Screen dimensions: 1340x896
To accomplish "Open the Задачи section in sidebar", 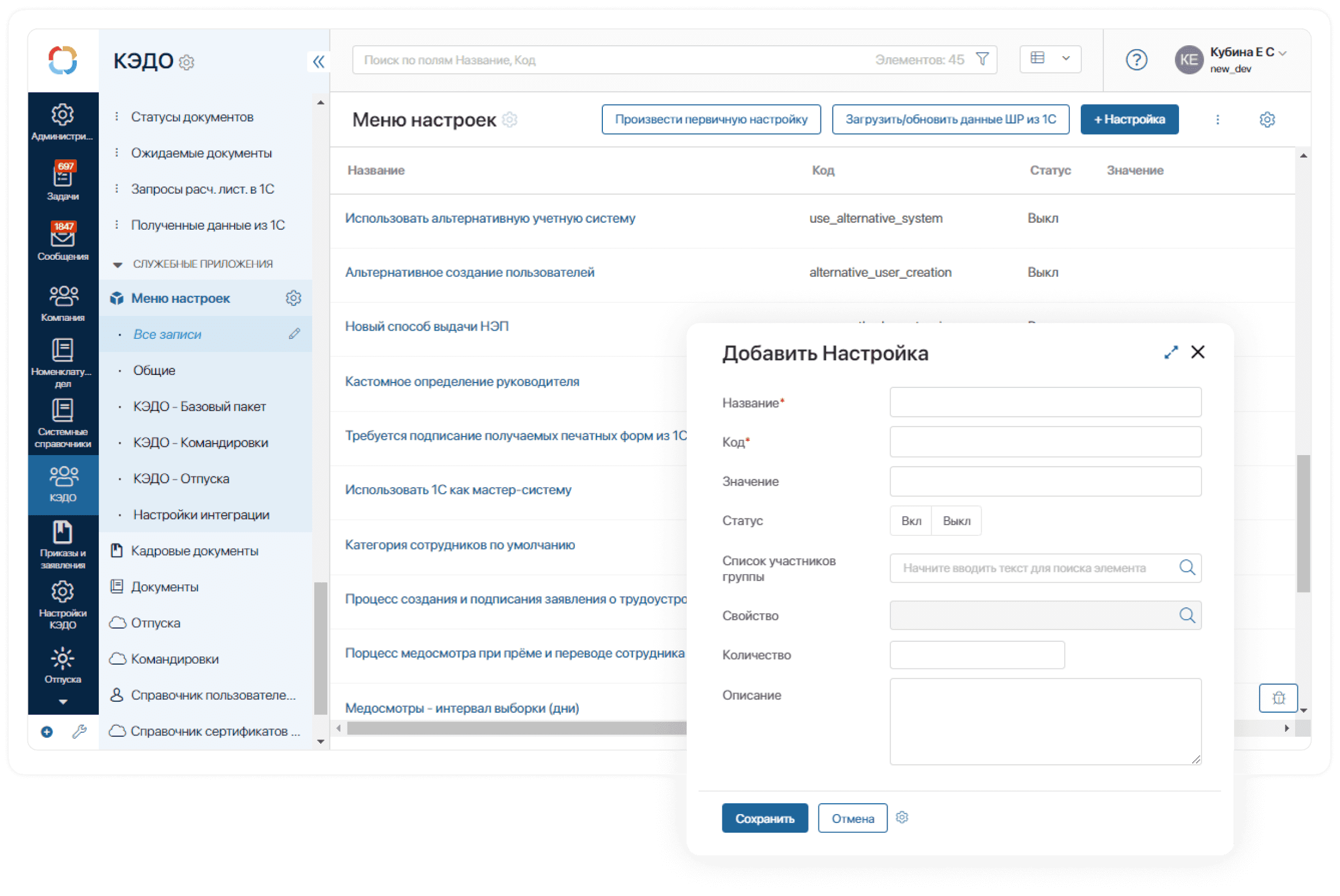I will 62,181.
